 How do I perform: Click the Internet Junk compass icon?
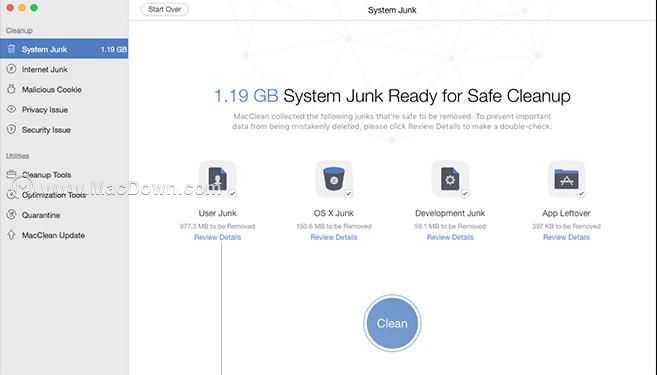point(11,69)
